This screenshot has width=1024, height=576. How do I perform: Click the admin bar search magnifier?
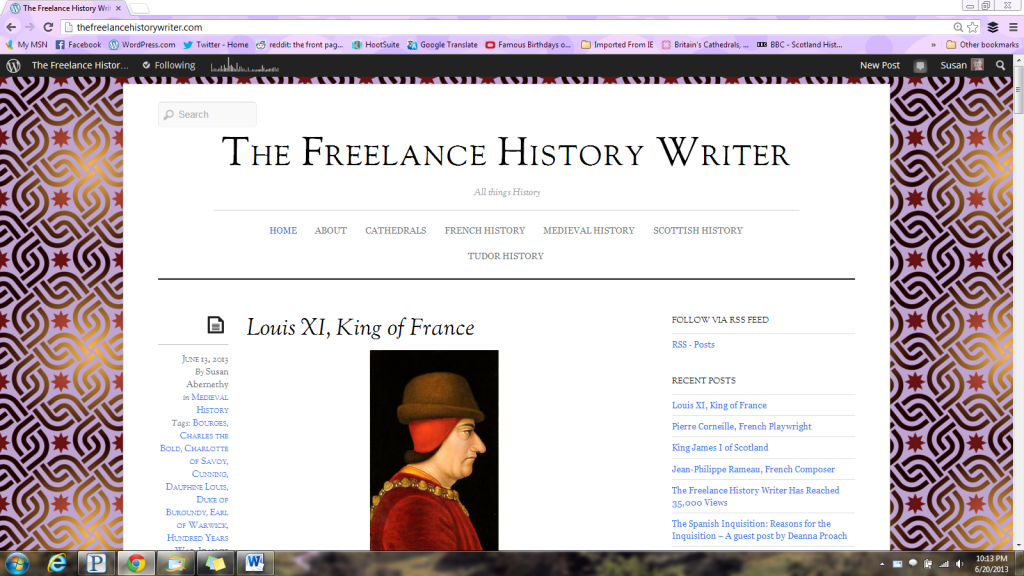click(1000, 65)
